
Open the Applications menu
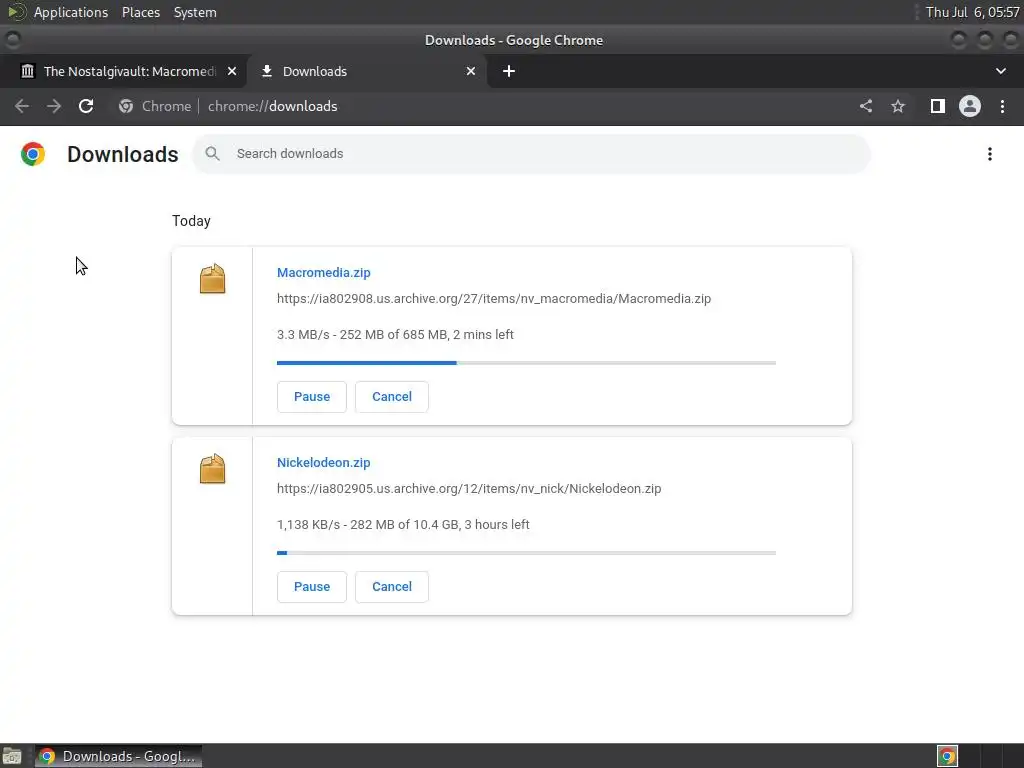pos(71,12)
